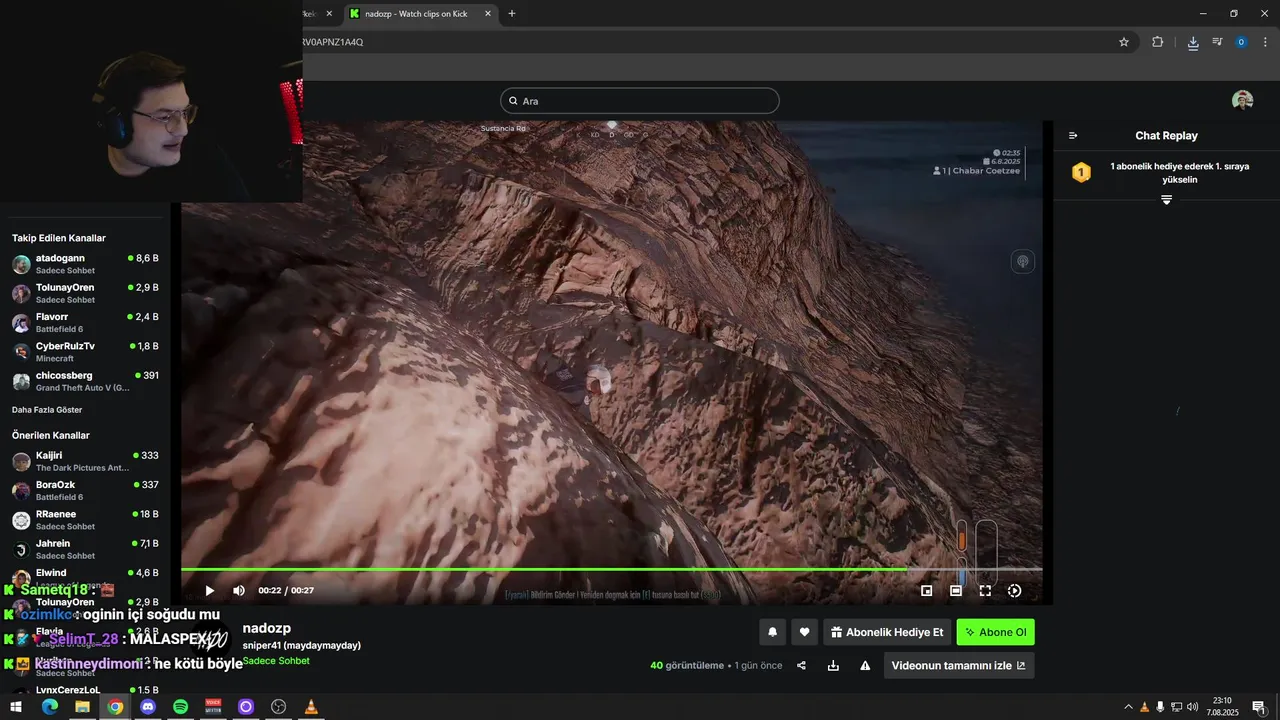
Task: Open OBS Studio from the taskbar
Action: [x=279, y=707]
